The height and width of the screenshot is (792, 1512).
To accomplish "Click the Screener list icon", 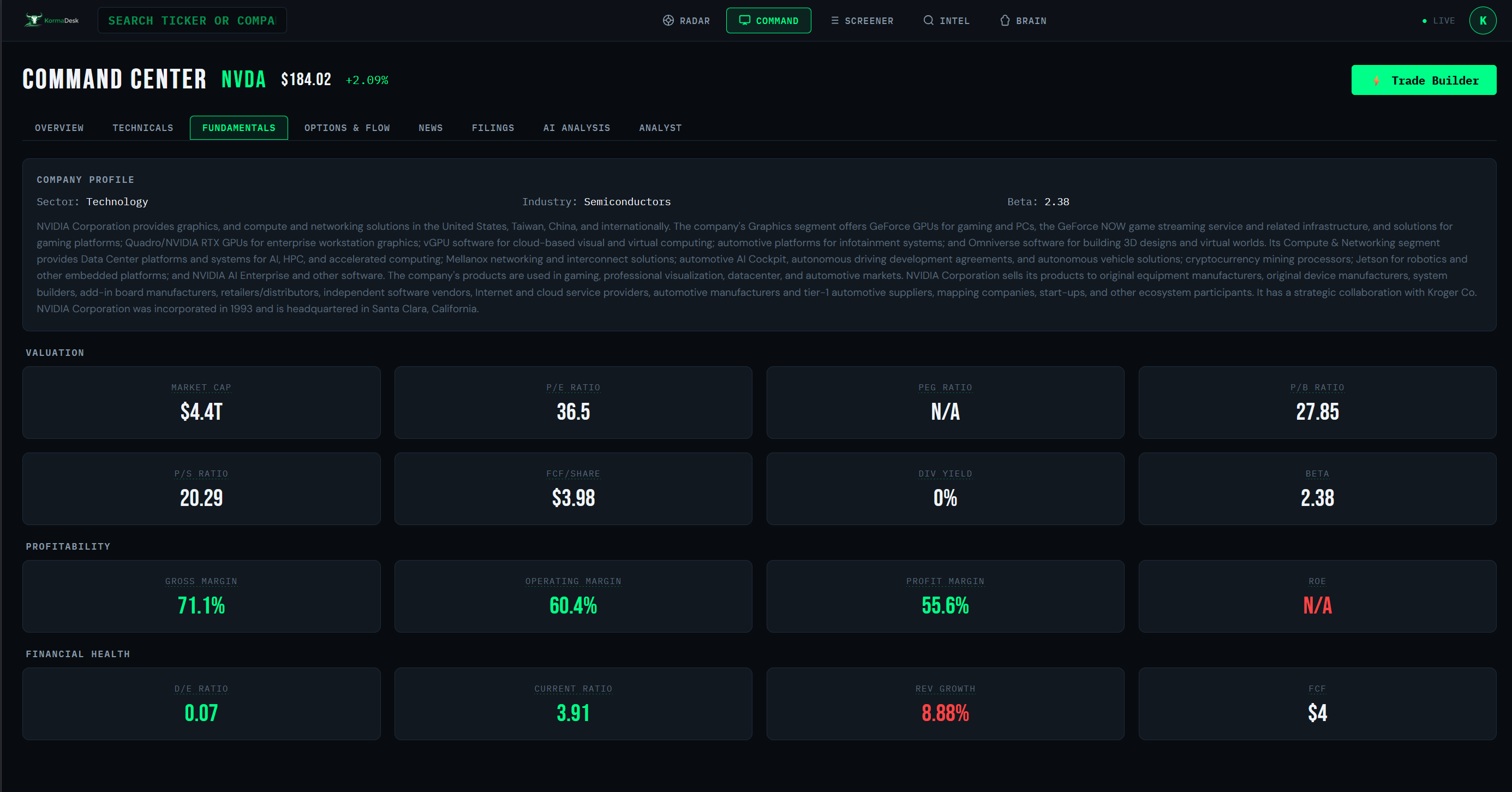I will (x=834, y=21).
